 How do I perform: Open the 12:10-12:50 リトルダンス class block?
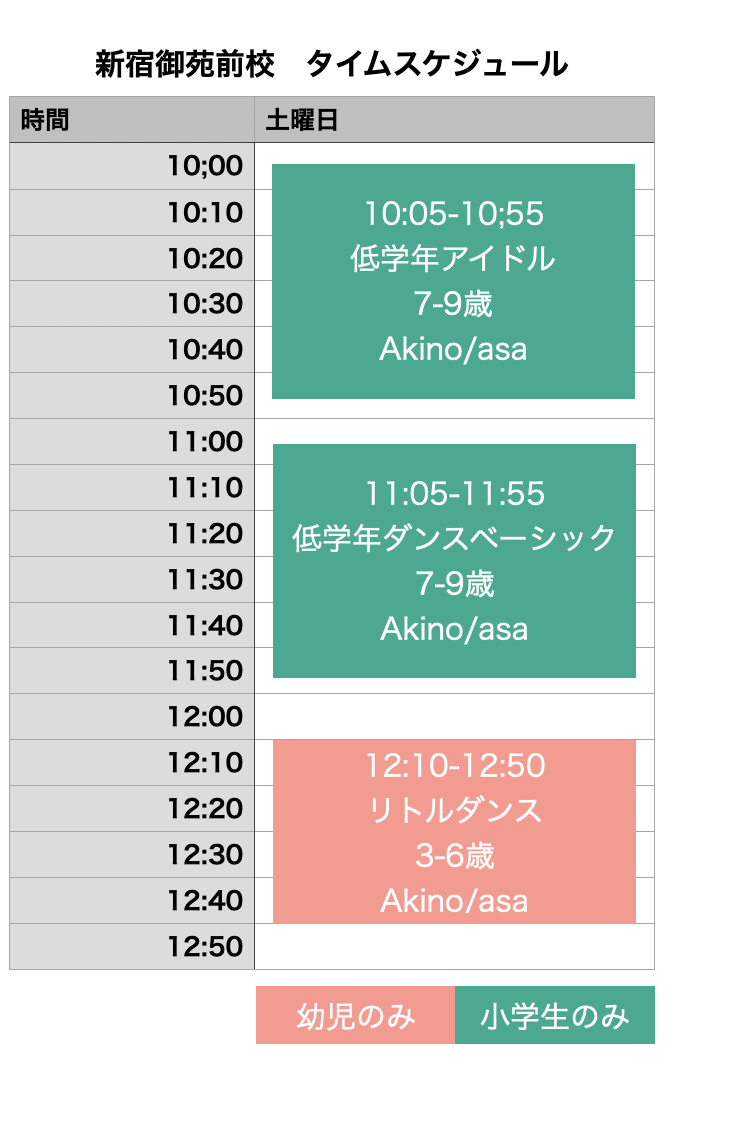[454, 832]
